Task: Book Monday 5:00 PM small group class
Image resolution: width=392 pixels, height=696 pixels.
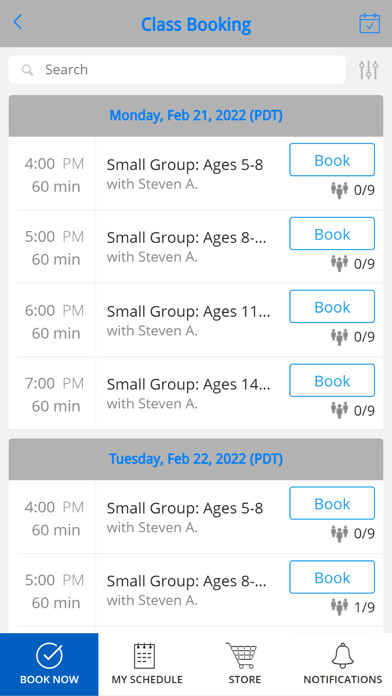Action: click(x=332, y=233)
